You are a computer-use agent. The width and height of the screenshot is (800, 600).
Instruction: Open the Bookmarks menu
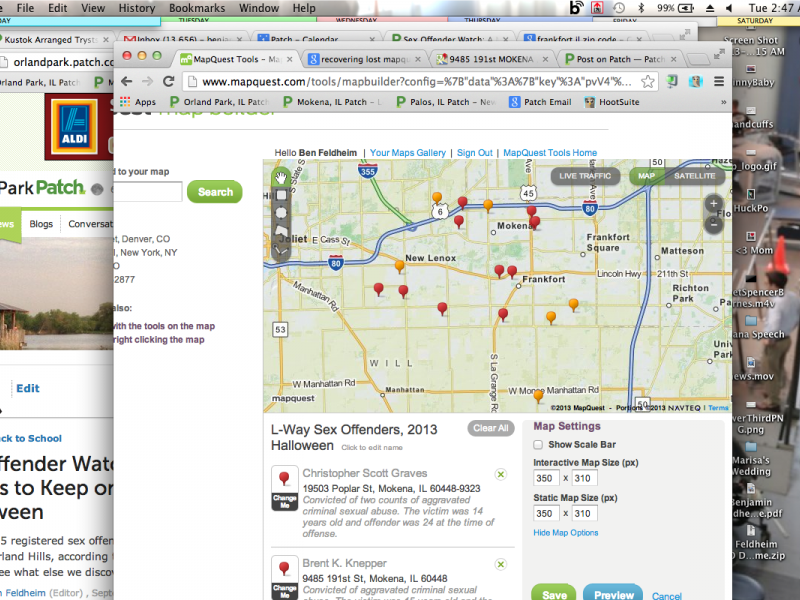pyautogui.click(x=197, y=8)
